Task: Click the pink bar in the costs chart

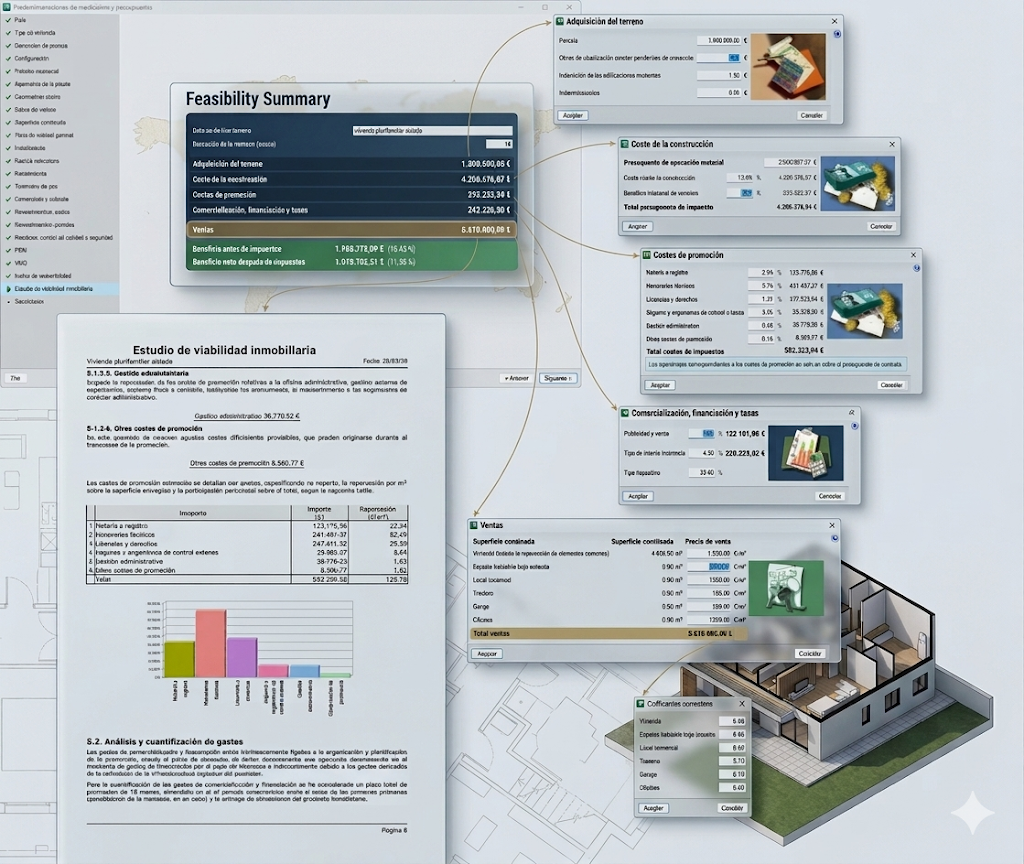Action: [211, 643]
